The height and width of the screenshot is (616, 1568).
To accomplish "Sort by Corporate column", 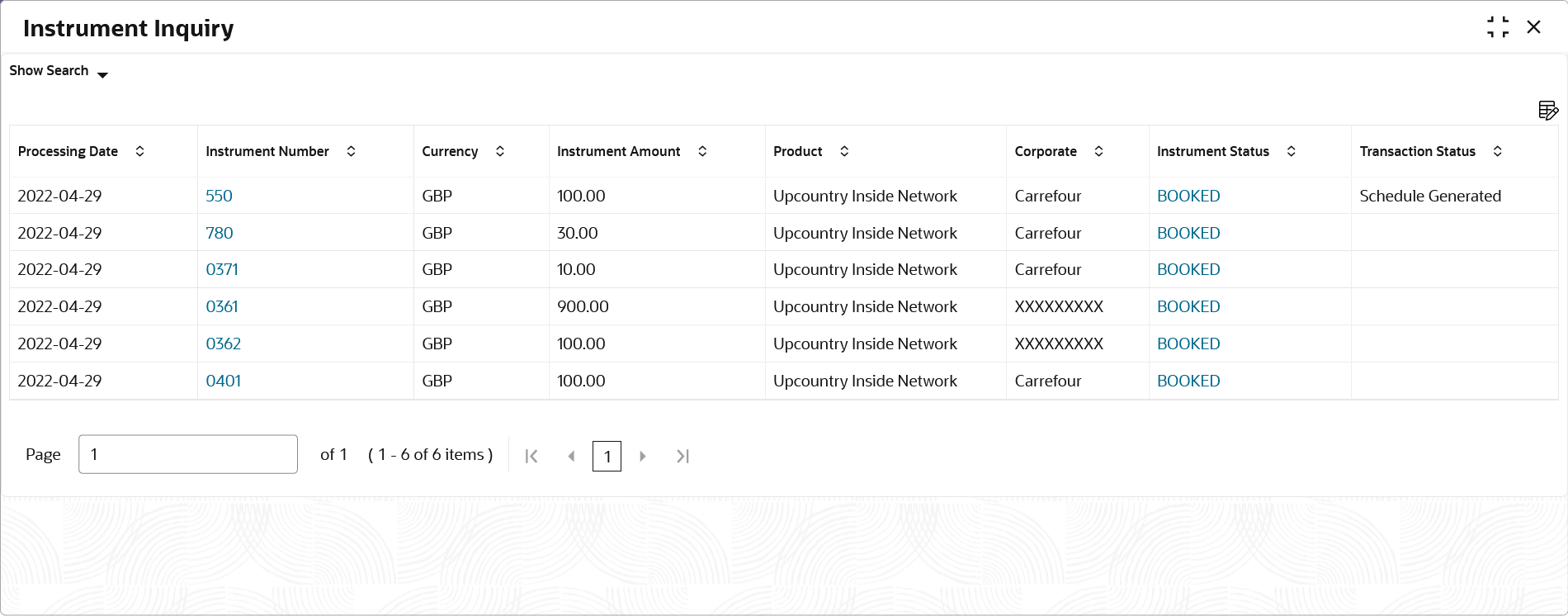I will click(1098, 151).
